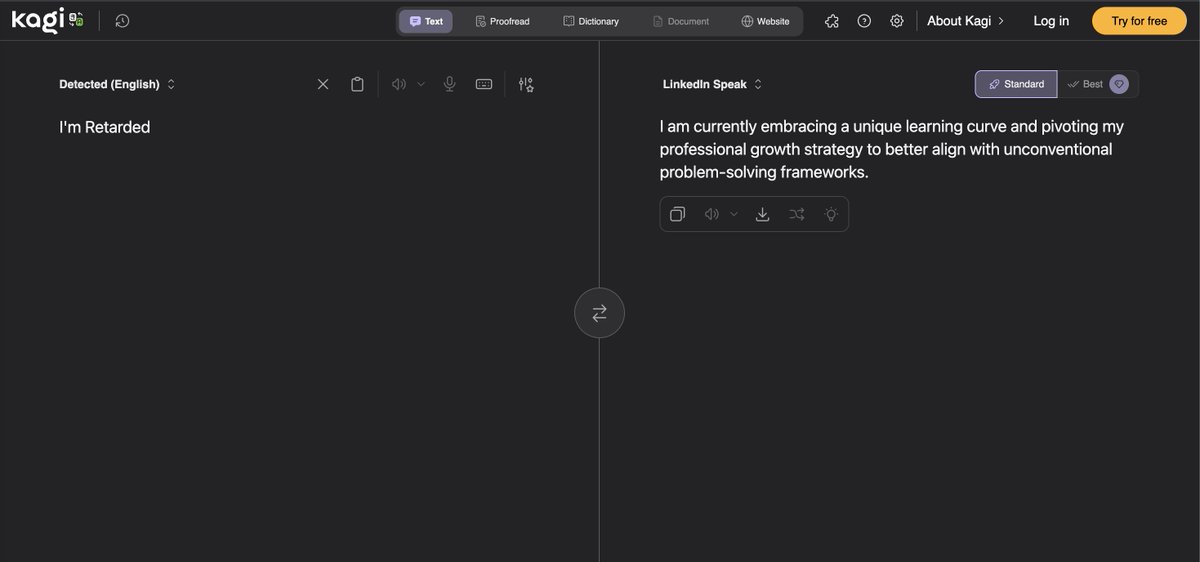Clear the source text with X icon
The height and width of the screenshot is (562, 1200).
(323, 84)
